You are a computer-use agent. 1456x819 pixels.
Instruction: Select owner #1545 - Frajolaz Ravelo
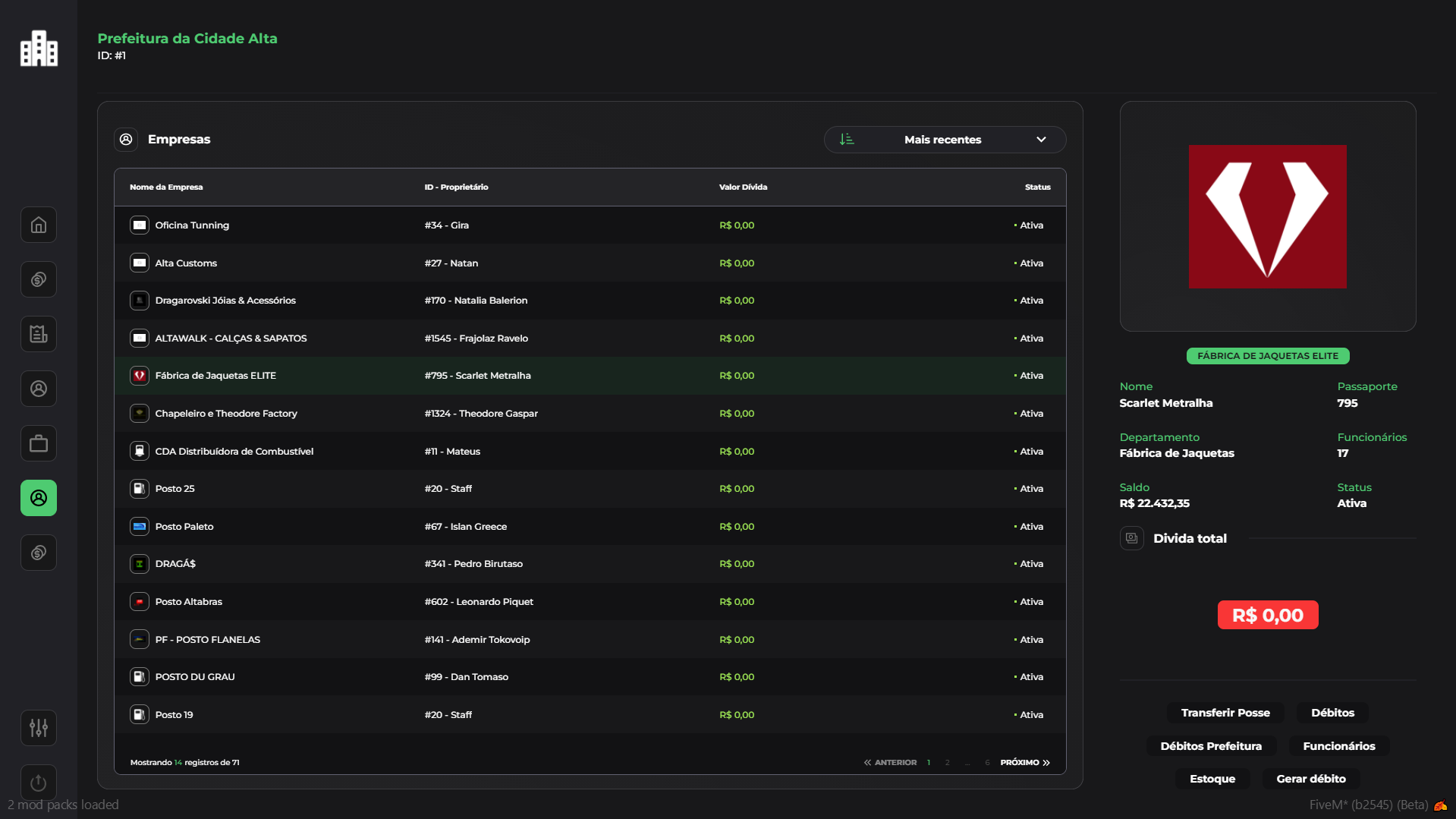click(476, 339)
